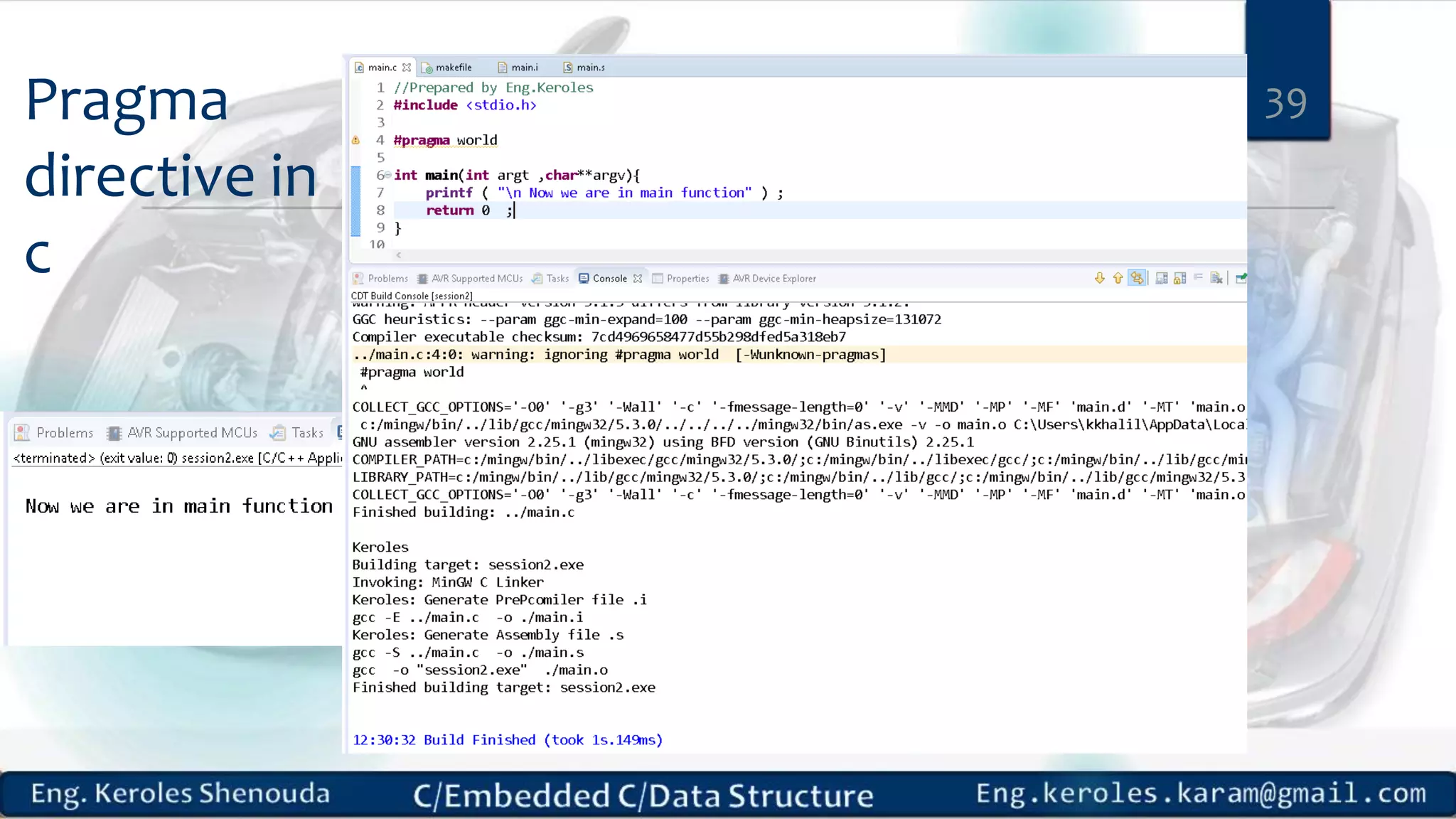Viewport: 1456px width, 819px height.
Task: Click 'GGC heuristics' console line
Action: pos(647,320)
